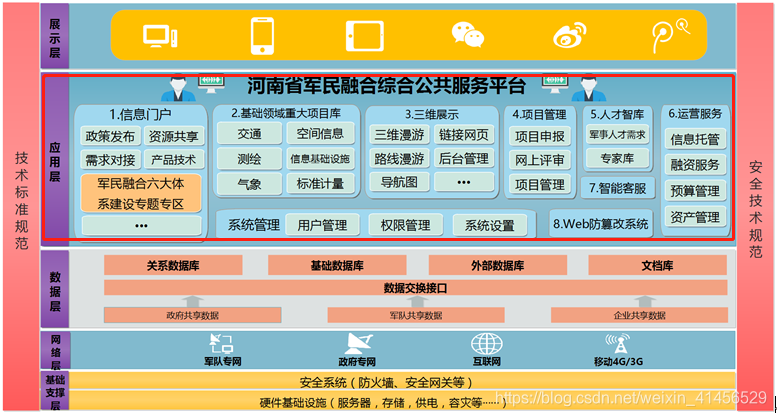Select the 信息托管 box
Viewport: 777px width, 417px height.
click(695, 139)
